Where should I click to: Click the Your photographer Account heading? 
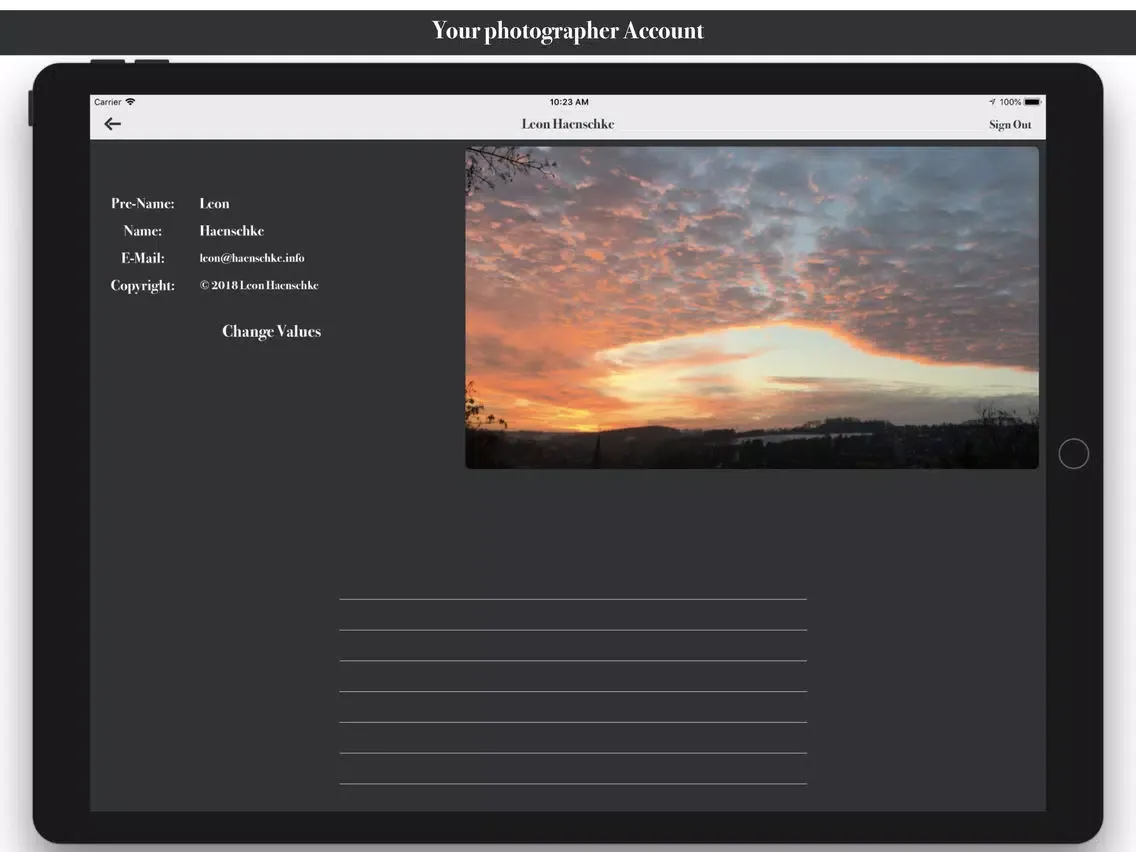coord(568,30)
